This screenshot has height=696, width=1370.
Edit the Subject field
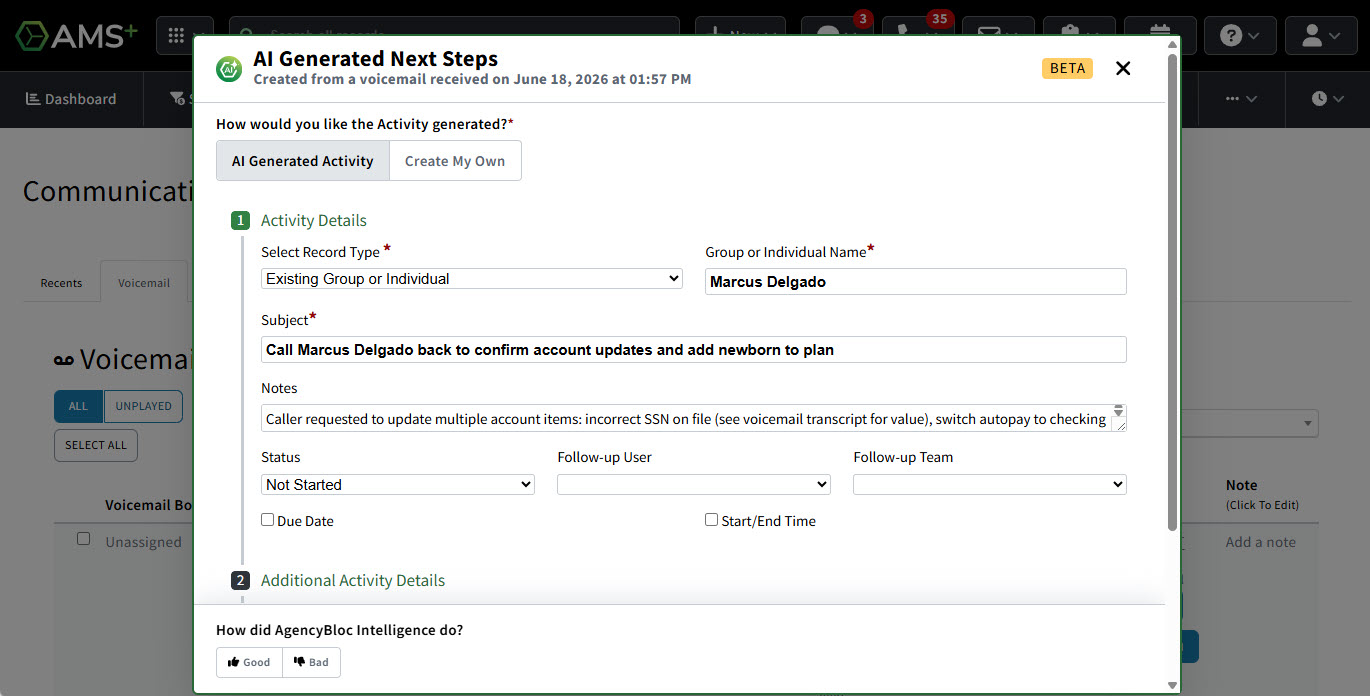coord(694,350)
